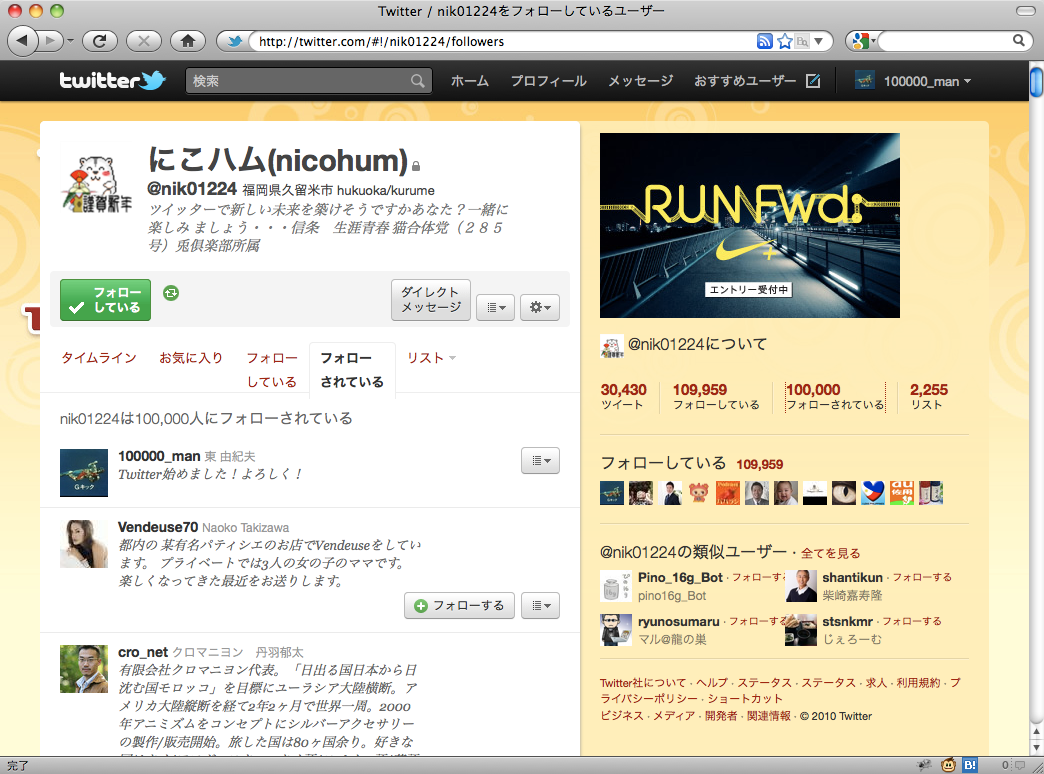This screenshot has height=774, width=1044.
Task: Open the list menu for Vendeuse70 row
Action: point(540,605)
